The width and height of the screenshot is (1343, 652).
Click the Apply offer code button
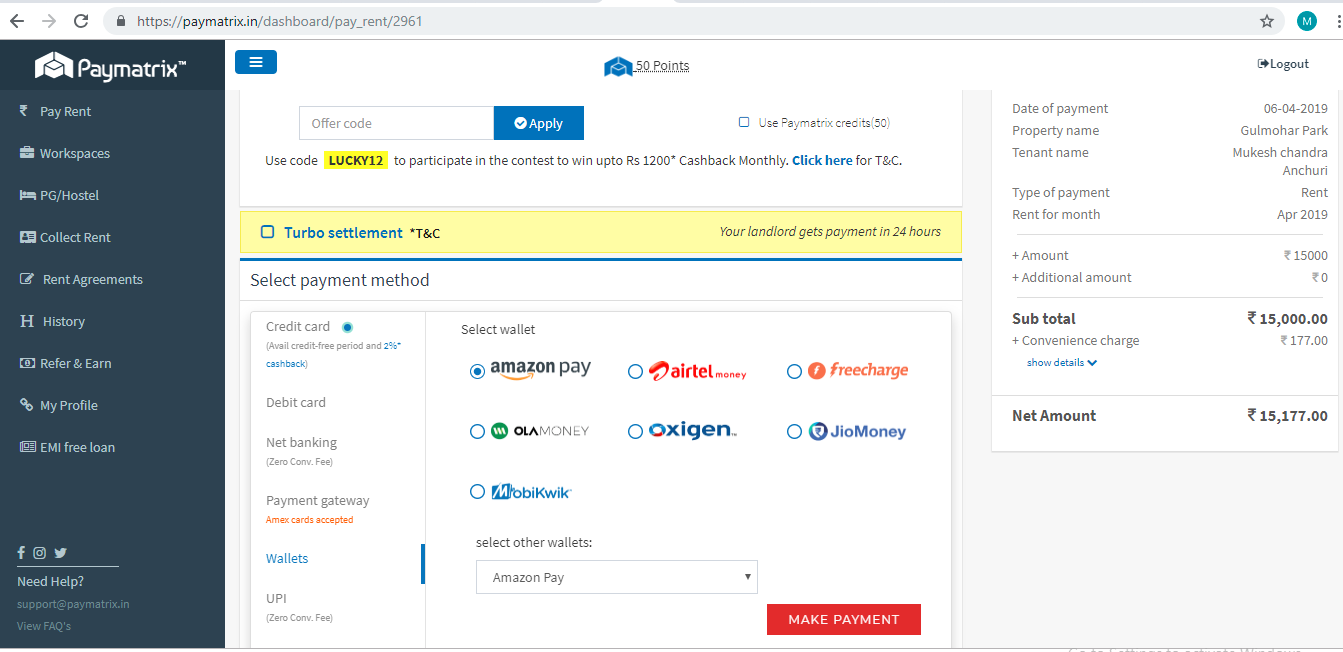539,123
